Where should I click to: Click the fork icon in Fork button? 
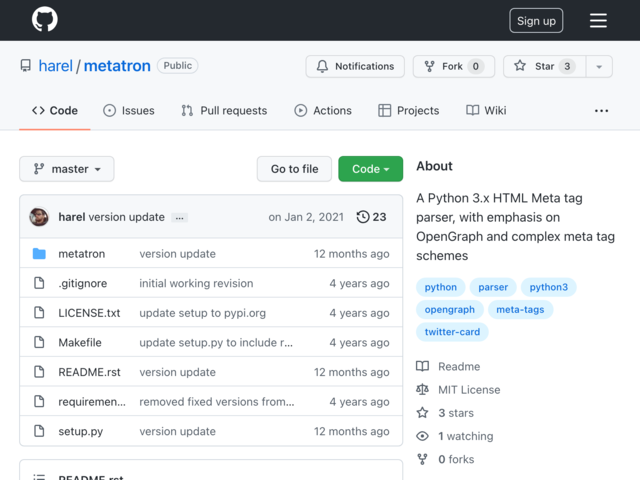click(x=429, y=66)
